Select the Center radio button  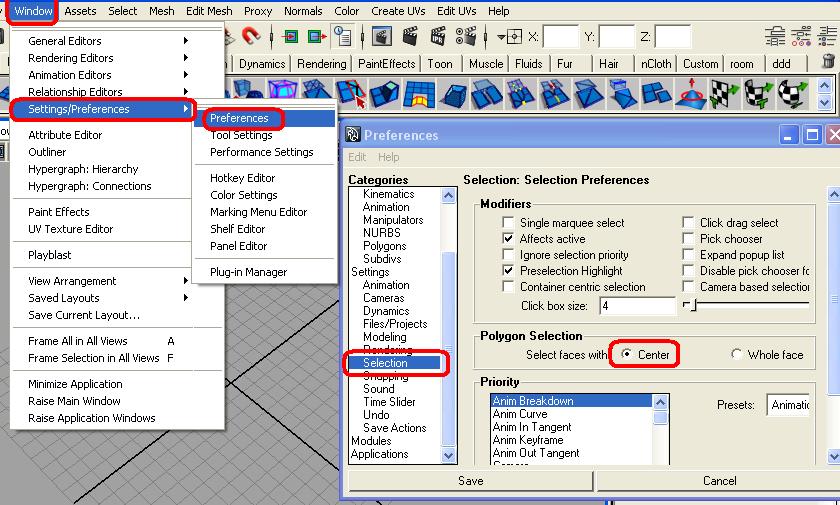626,354
